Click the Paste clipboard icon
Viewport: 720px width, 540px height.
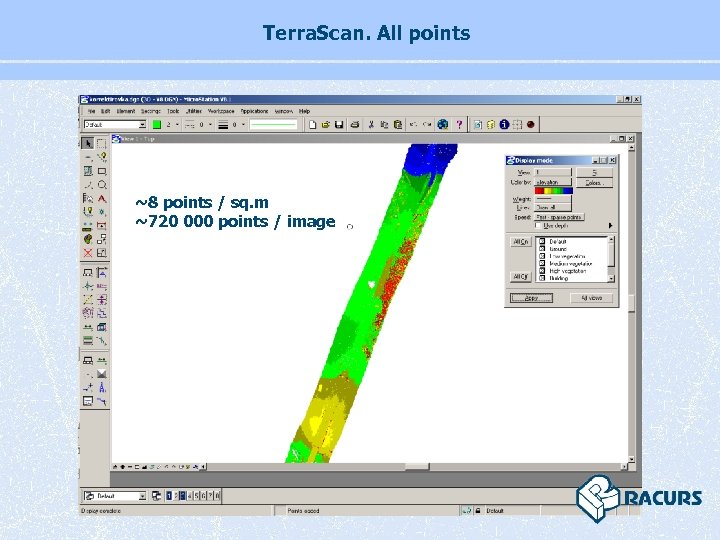(398, 124)
